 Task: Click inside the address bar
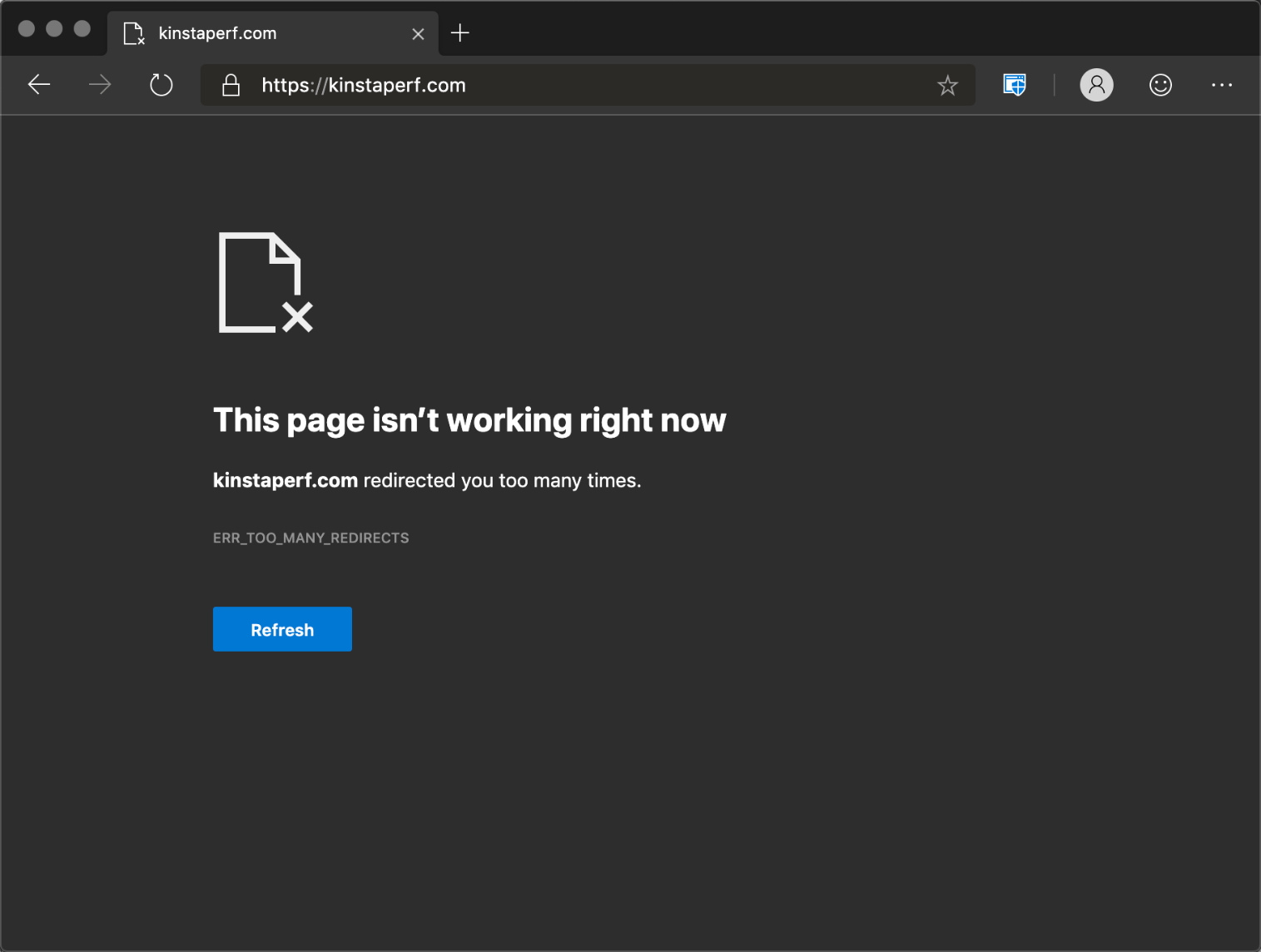(x=583, y=84)
